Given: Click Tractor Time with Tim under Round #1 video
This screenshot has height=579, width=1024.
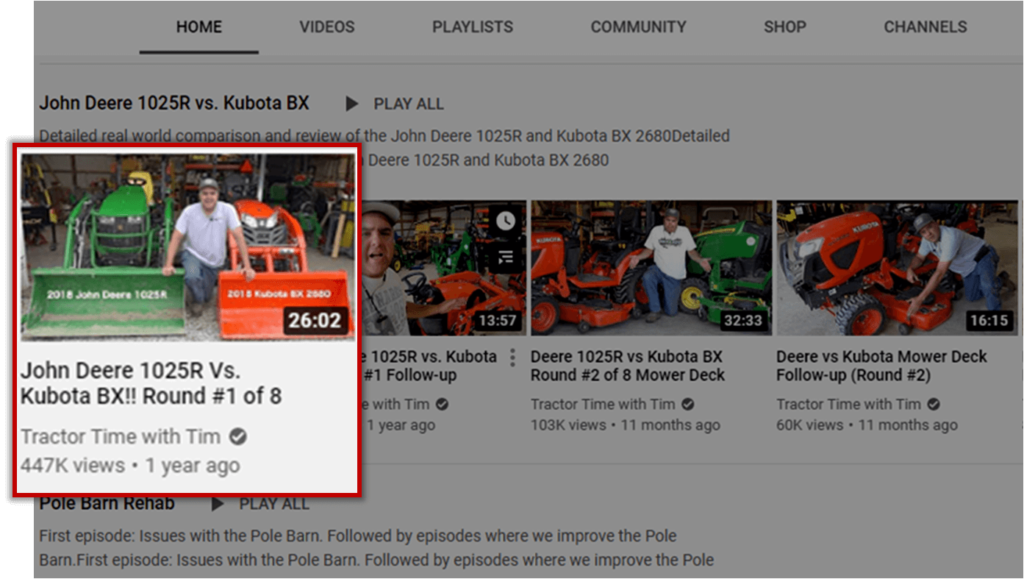Looking at the screenshot, I should [x=120, y=436].
